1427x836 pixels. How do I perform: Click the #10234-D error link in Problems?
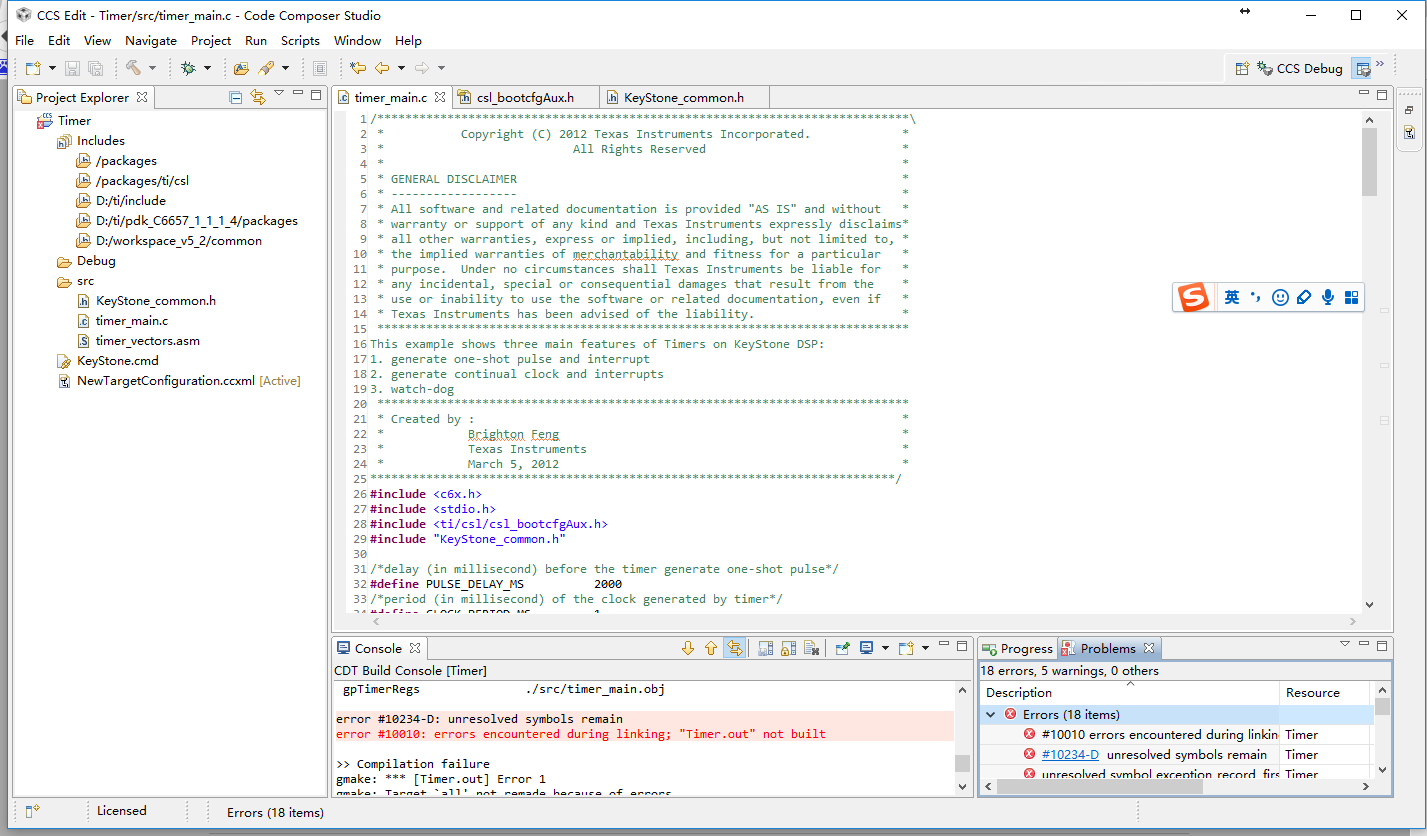[1070, 755]
